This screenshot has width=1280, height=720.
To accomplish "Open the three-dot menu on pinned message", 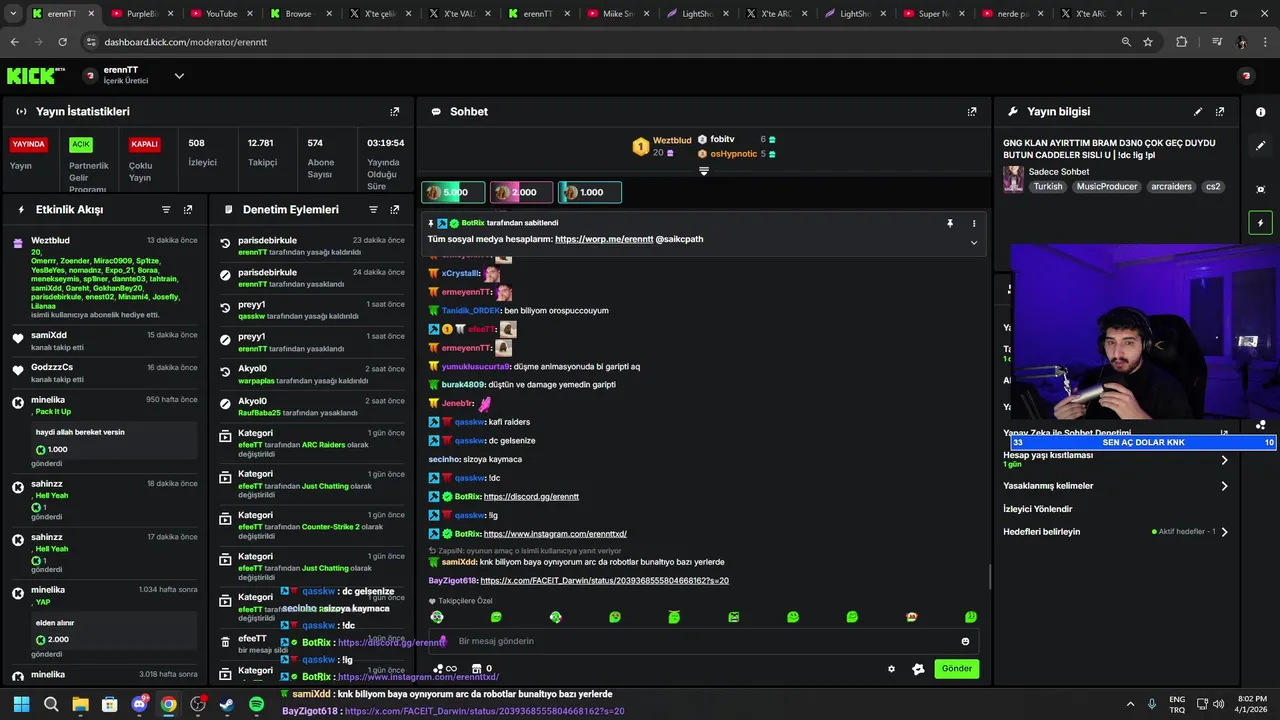I will (x=974, y=224).
